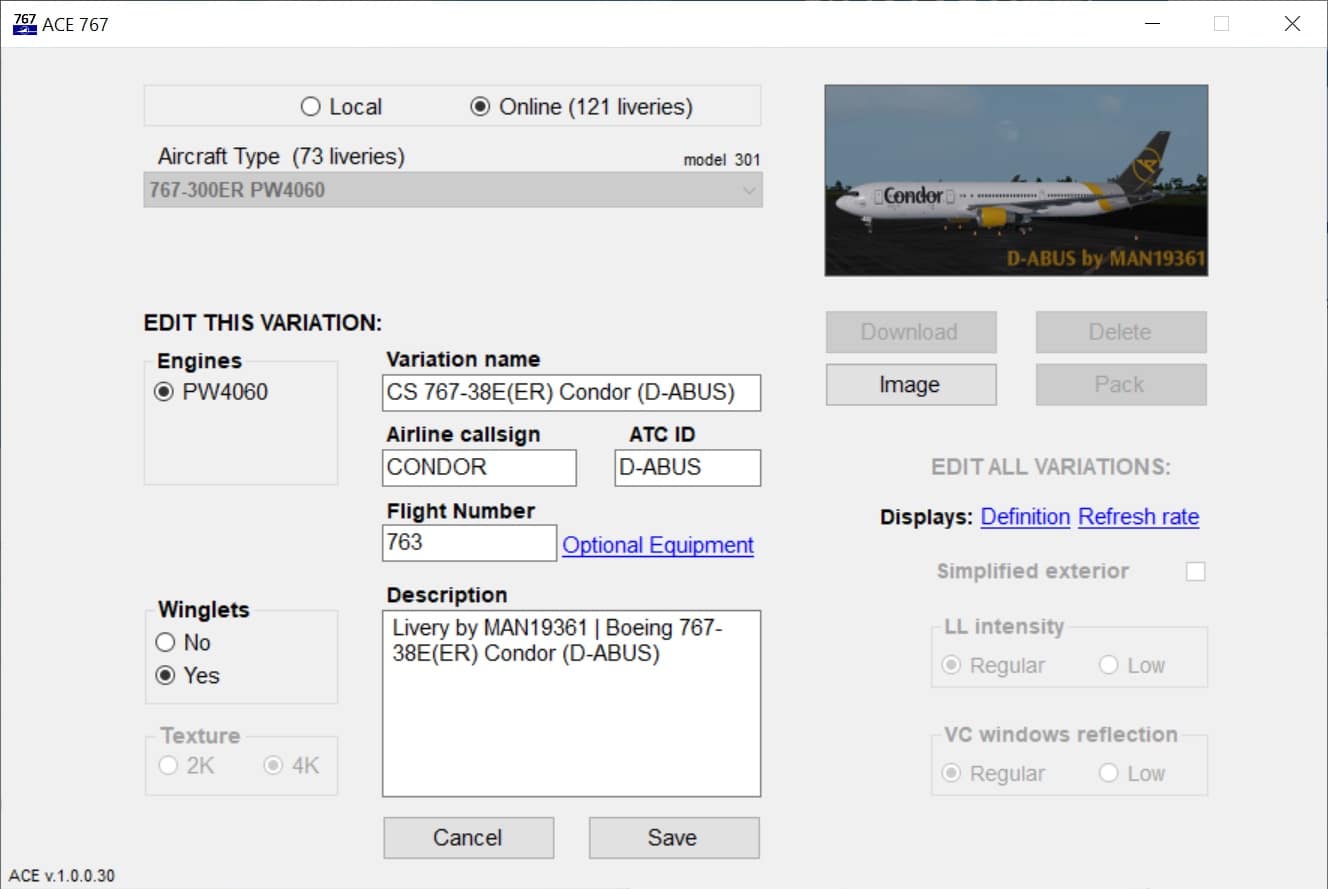Image resolution: width=1328 pixels, height=889 pixels.
Task: Click the Airline callsign field
Action: [x=479, y=468]
